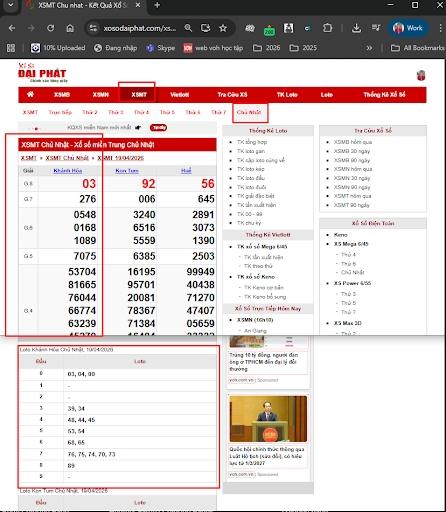Open TK xổ số Mega 6/45 link

[262, 247]
